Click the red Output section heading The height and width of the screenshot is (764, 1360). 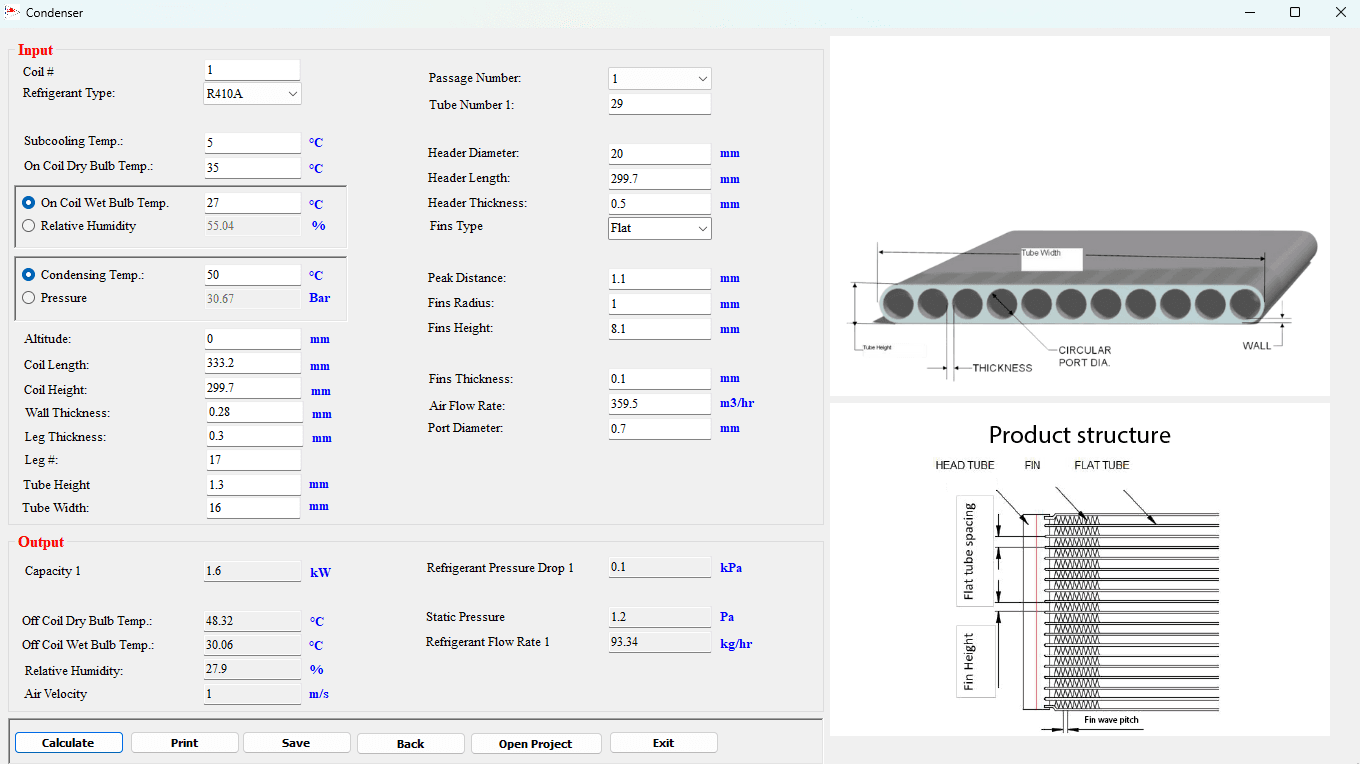pyautogui.click(x=41, y=542)
